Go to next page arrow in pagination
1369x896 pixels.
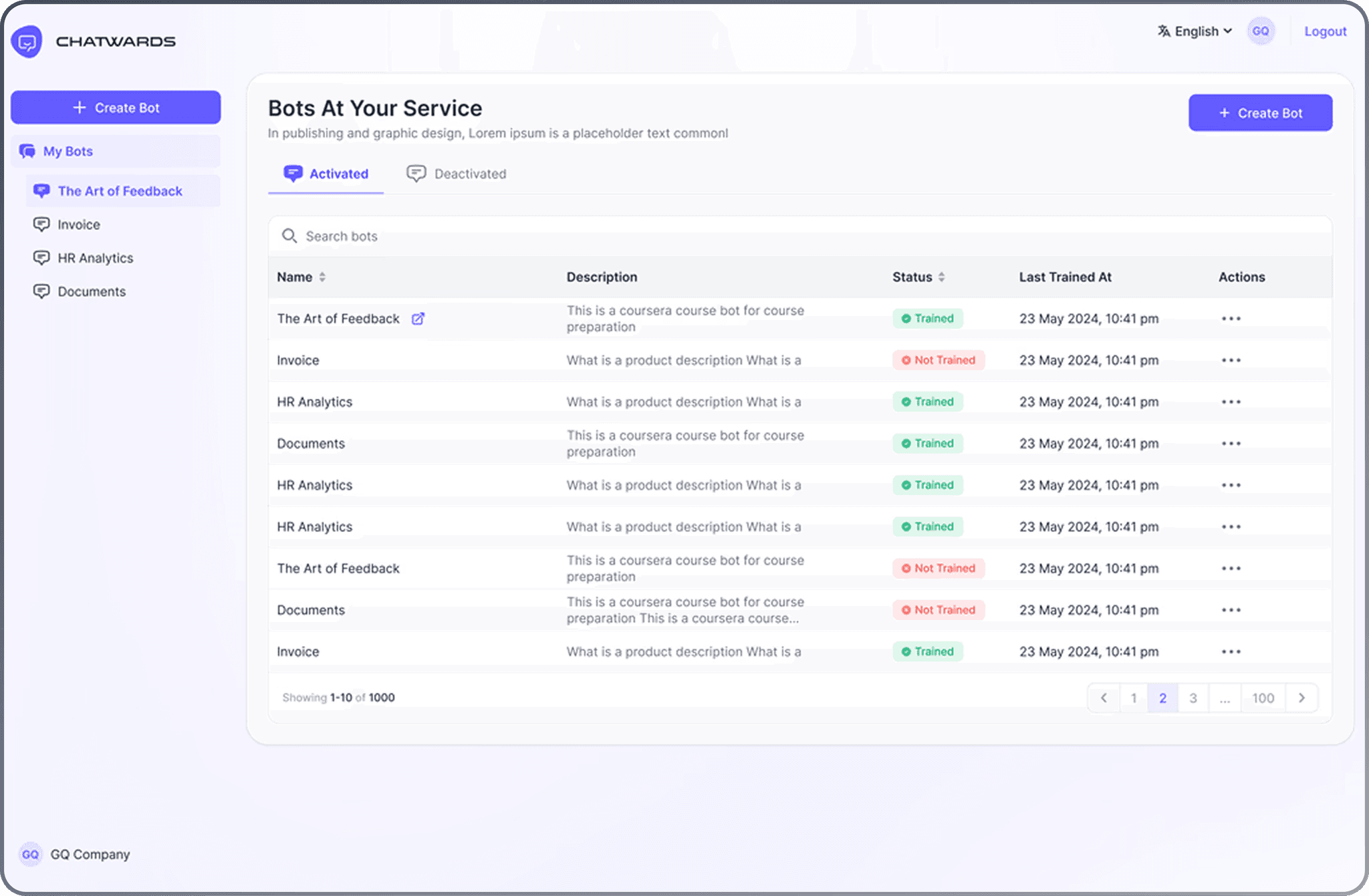1301,698
